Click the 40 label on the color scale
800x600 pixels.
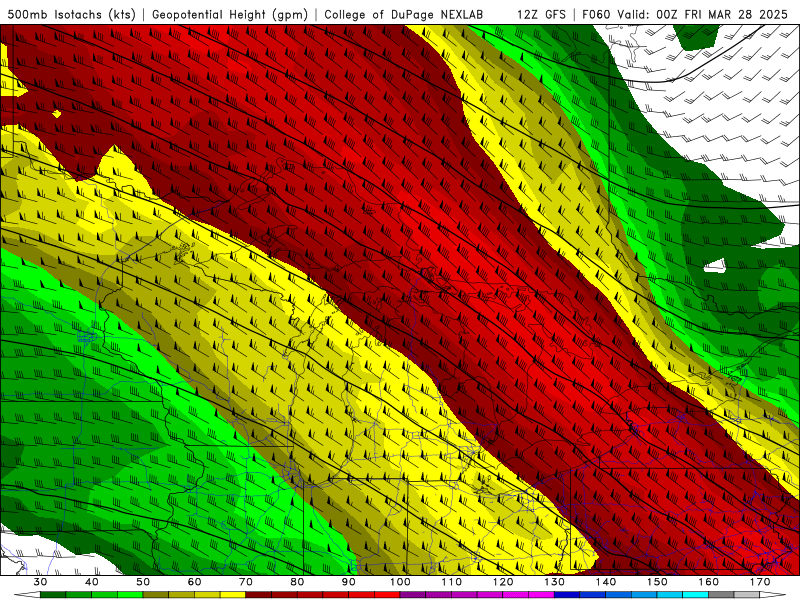(92, 582)
